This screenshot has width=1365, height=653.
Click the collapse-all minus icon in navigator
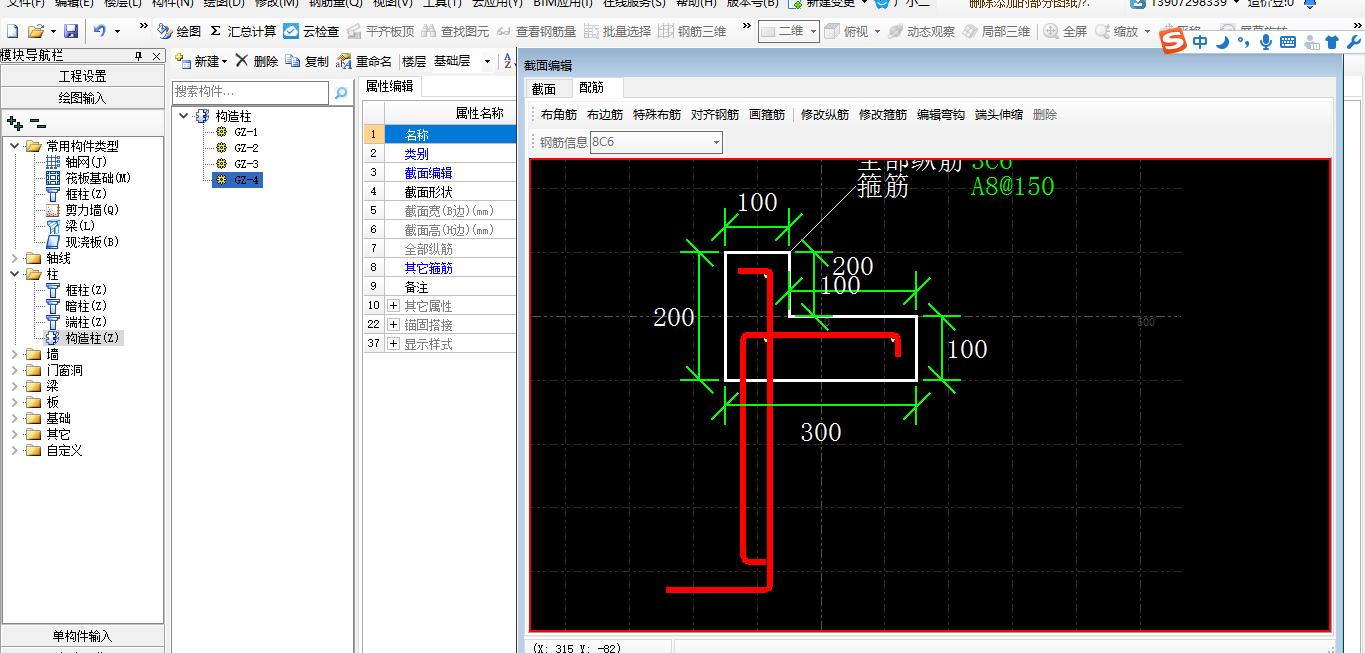point(37,123)
